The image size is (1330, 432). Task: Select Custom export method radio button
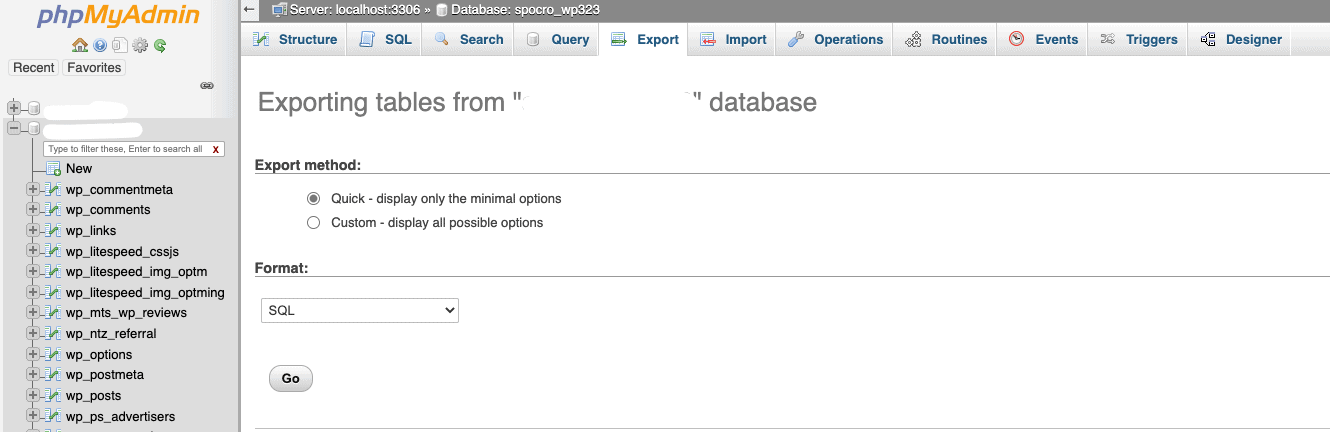click(x=313, y=223)
